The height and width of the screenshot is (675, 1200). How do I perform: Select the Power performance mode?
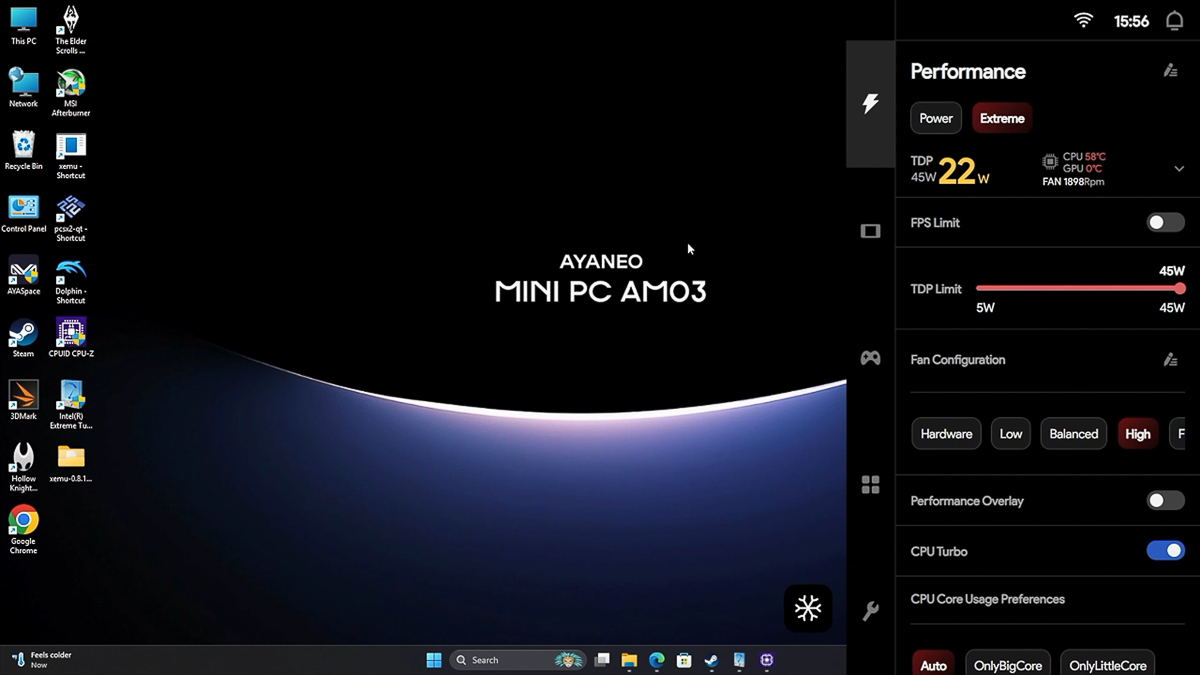tap(936, 118)
